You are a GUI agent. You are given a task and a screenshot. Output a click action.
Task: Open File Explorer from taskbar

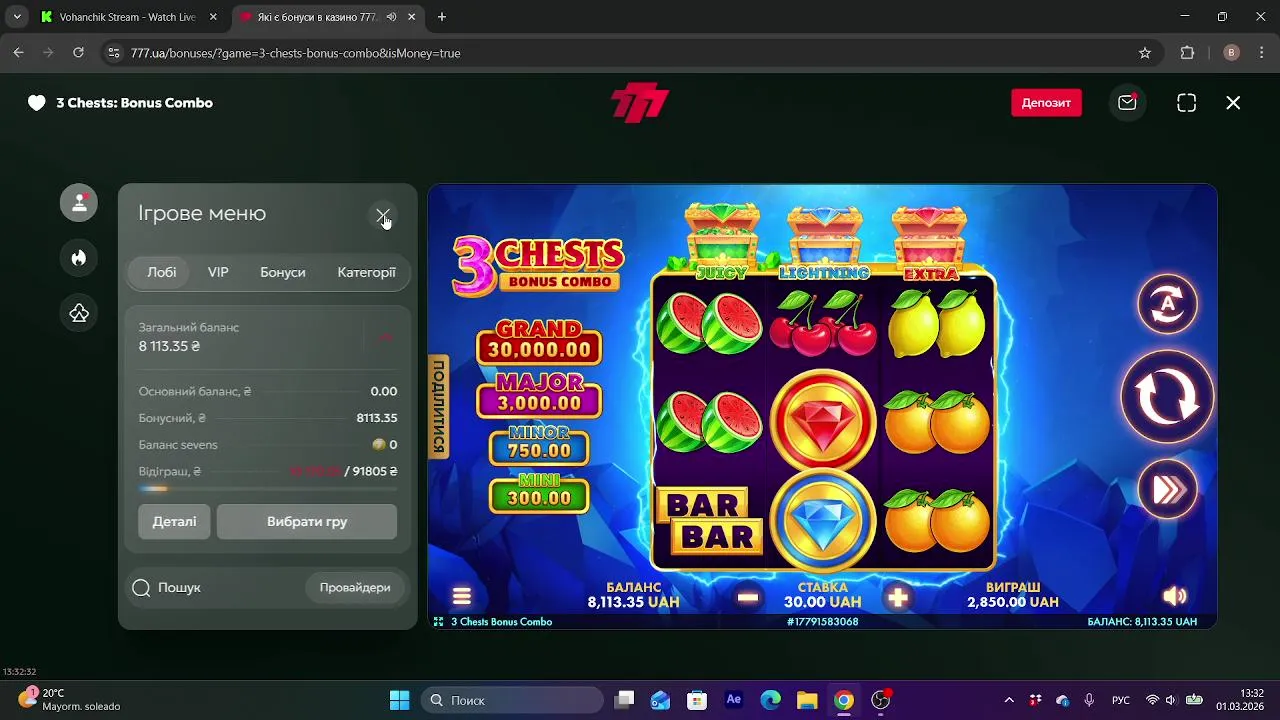coord(807,700)
